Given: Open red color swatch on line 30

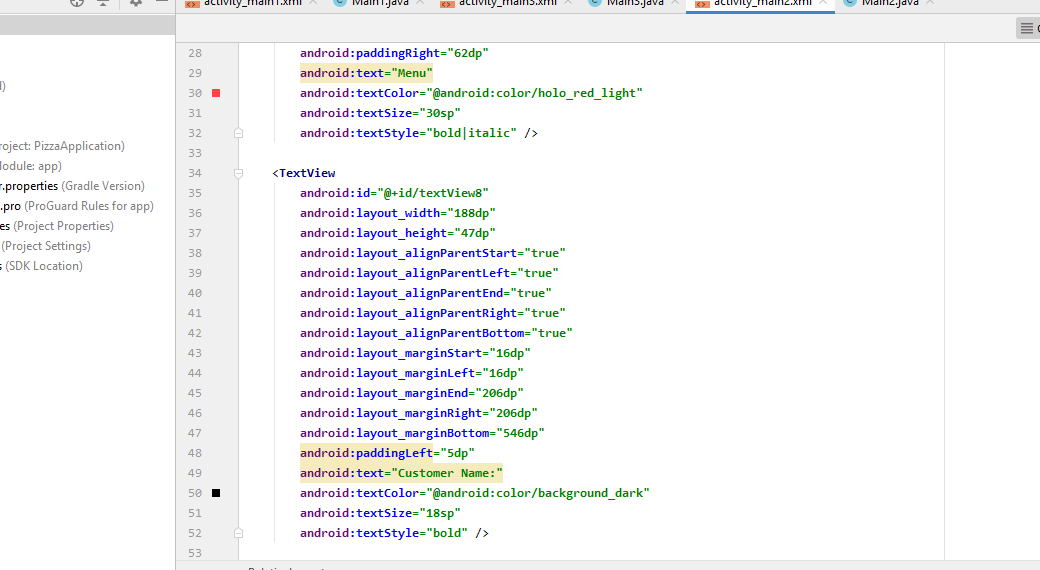Looking at the screenshot, I should coord(216,93).
